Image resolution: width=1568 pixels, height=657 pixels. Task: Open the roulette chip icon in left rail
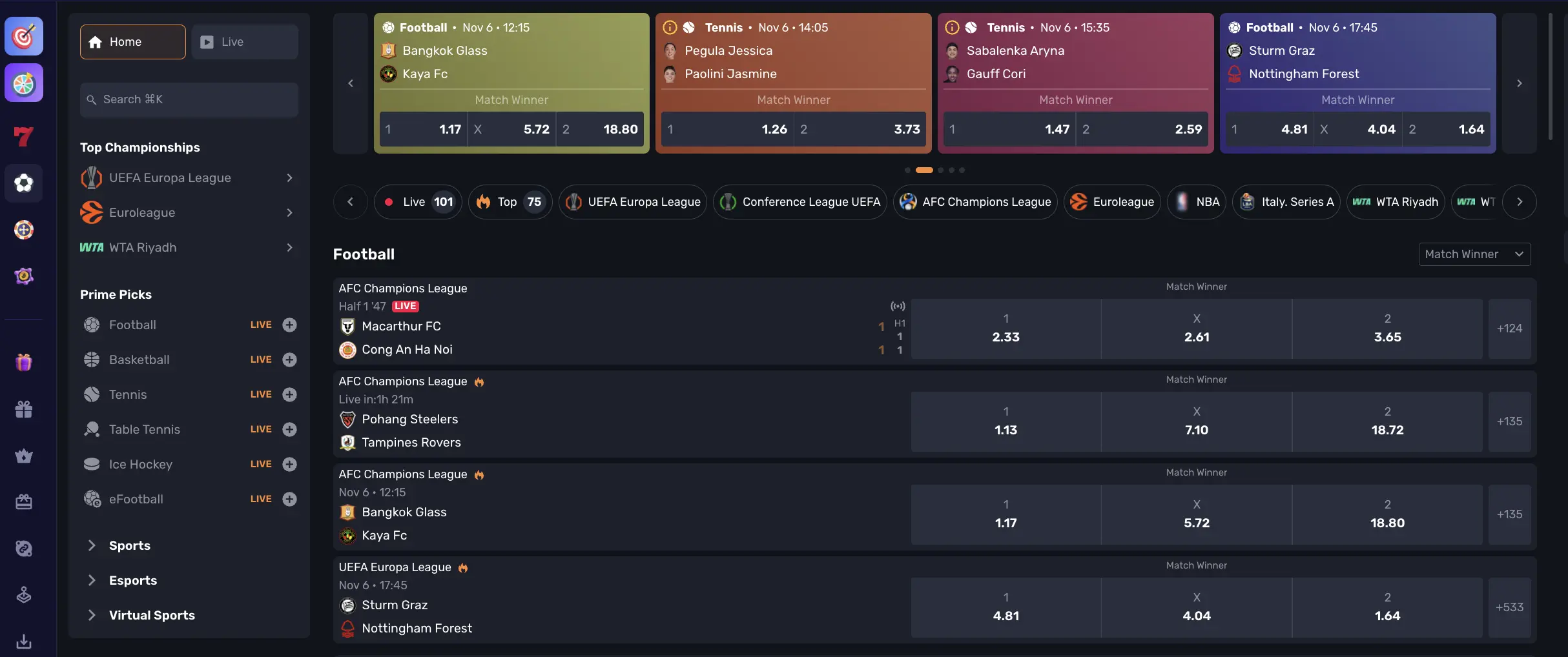pyautogui.click(x=24, y=230)
